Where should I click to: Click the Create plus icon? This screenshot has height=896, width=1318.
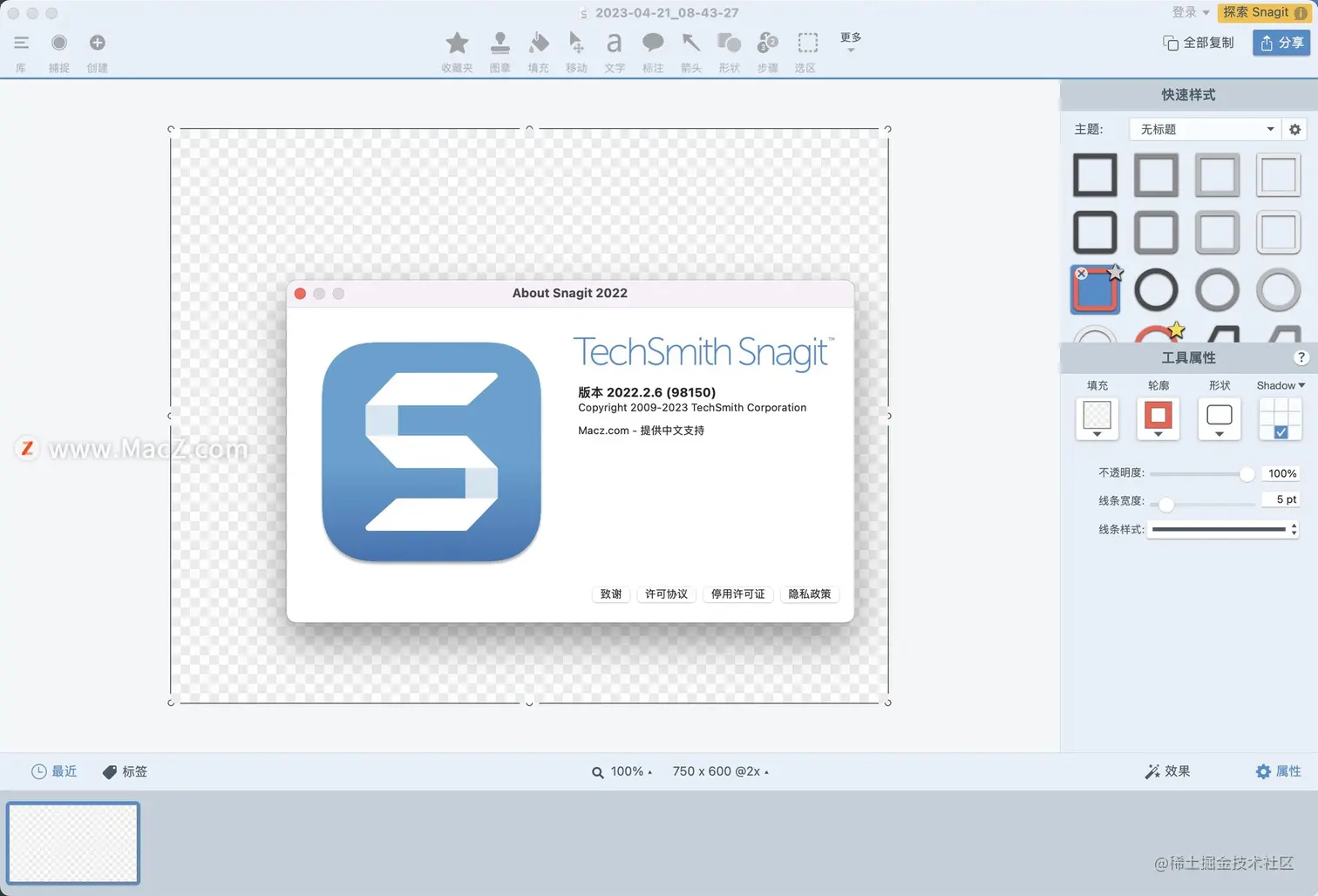click(x=98, y=43)
